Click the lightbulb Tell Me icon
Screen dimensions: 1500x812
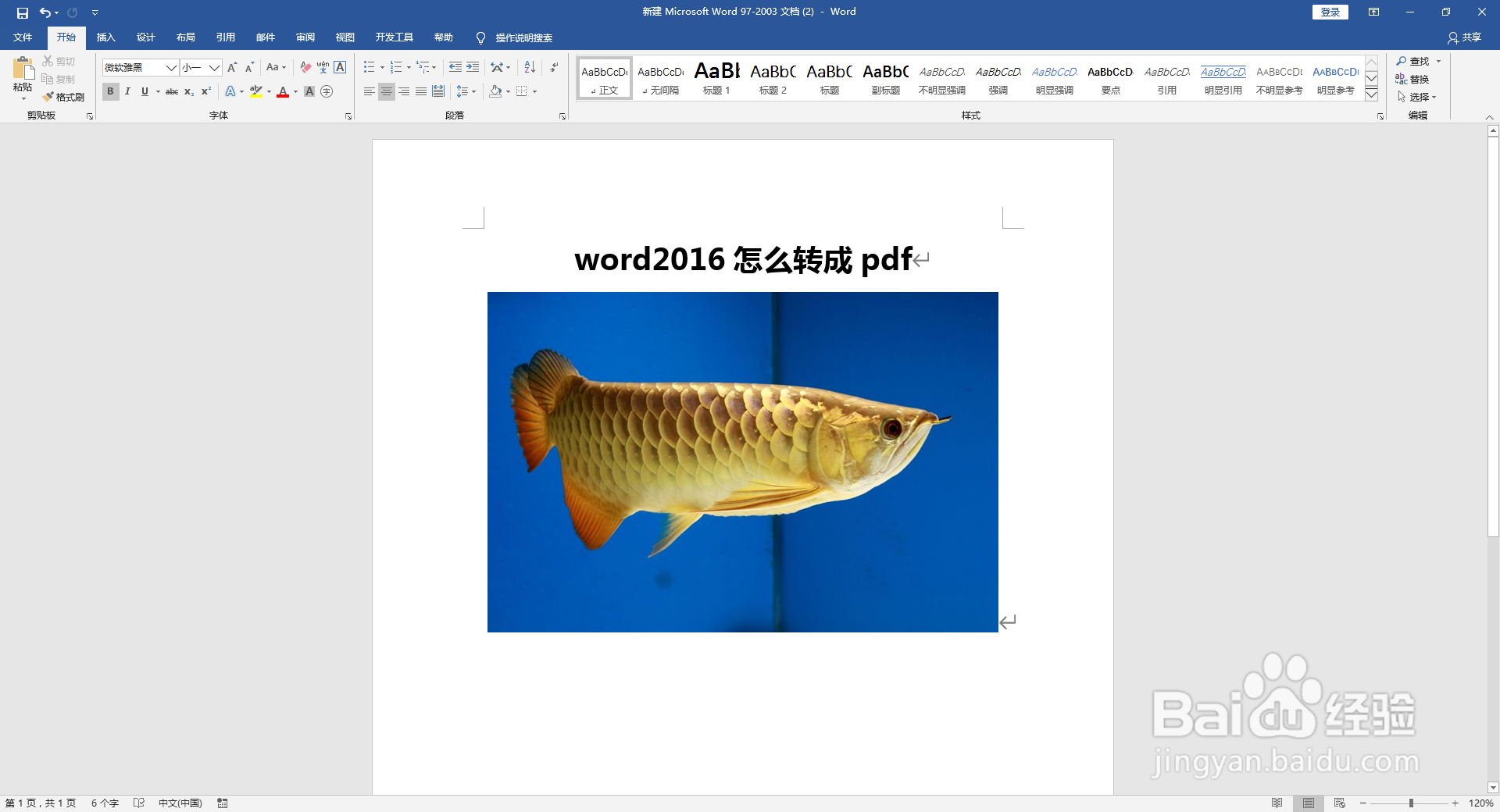(x=480, y=37)
